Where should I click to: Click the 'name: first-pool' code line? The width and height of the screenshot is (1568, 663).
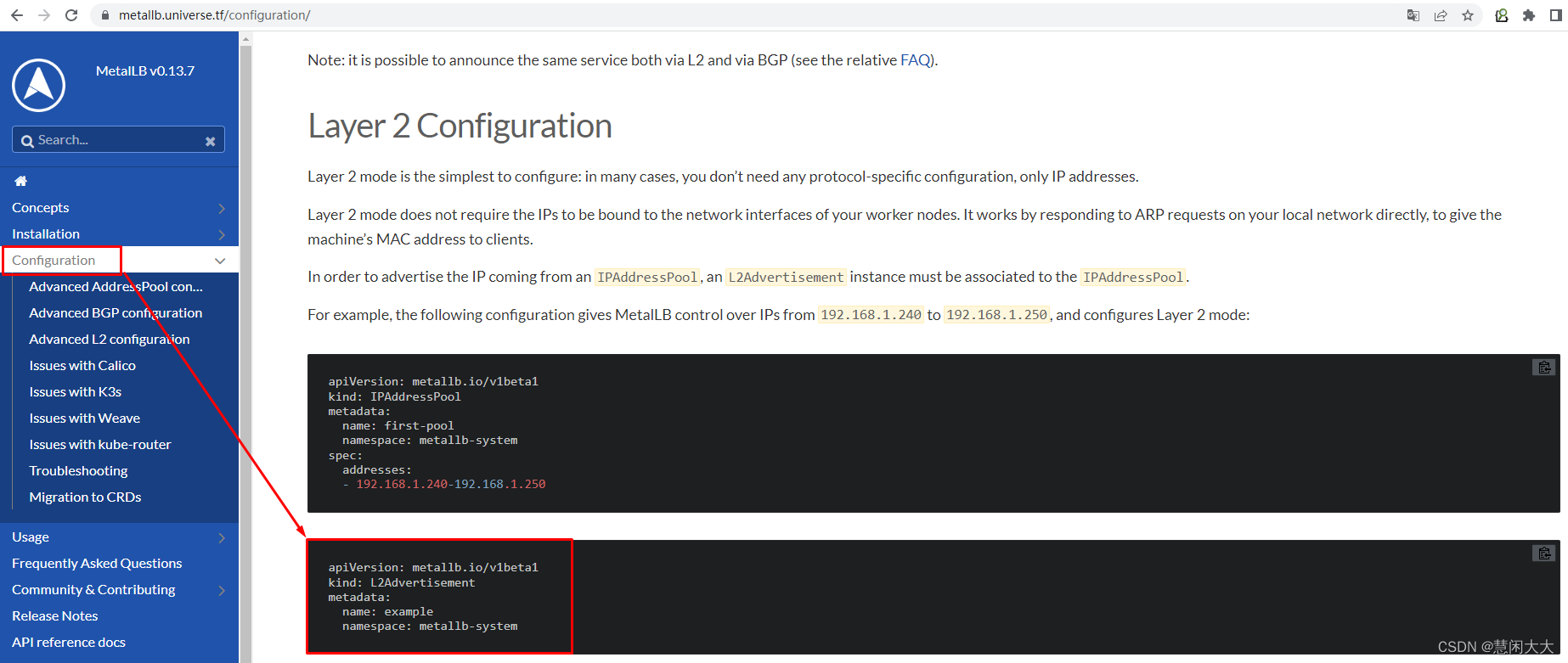pos(398,426)
